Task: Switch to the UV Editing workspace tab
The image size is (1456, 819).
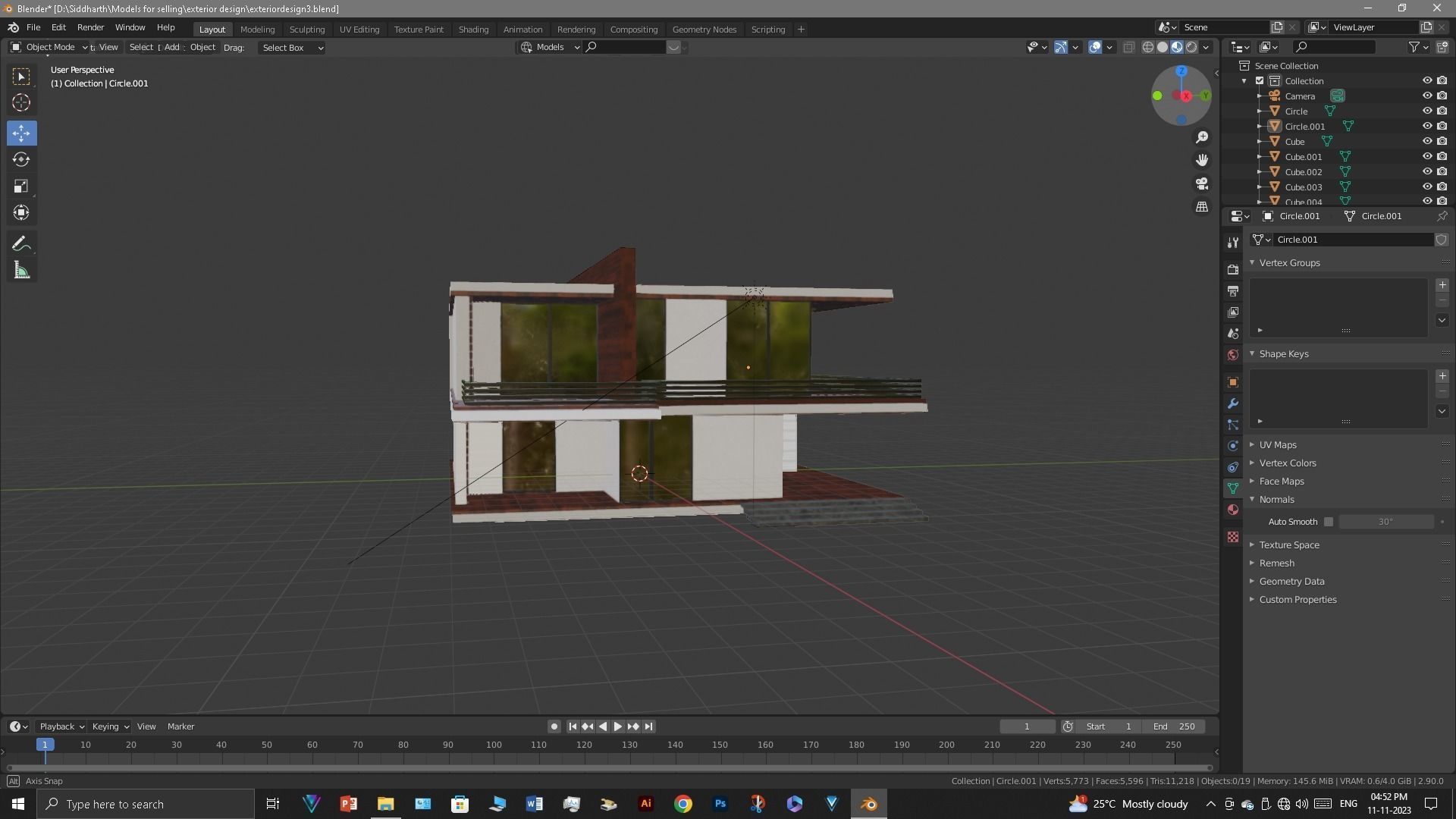Action: [x=359, y=30]
